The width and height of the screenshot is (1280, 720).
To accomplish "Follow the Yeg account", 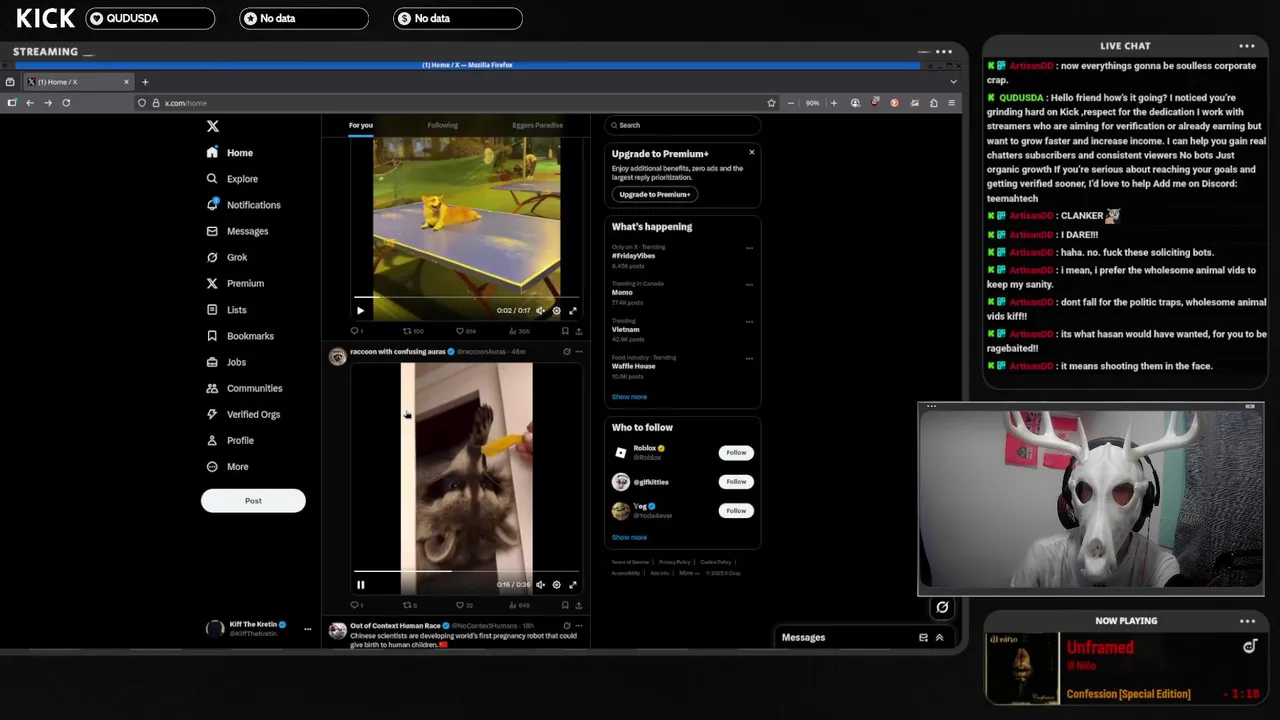I will point(736,511).
